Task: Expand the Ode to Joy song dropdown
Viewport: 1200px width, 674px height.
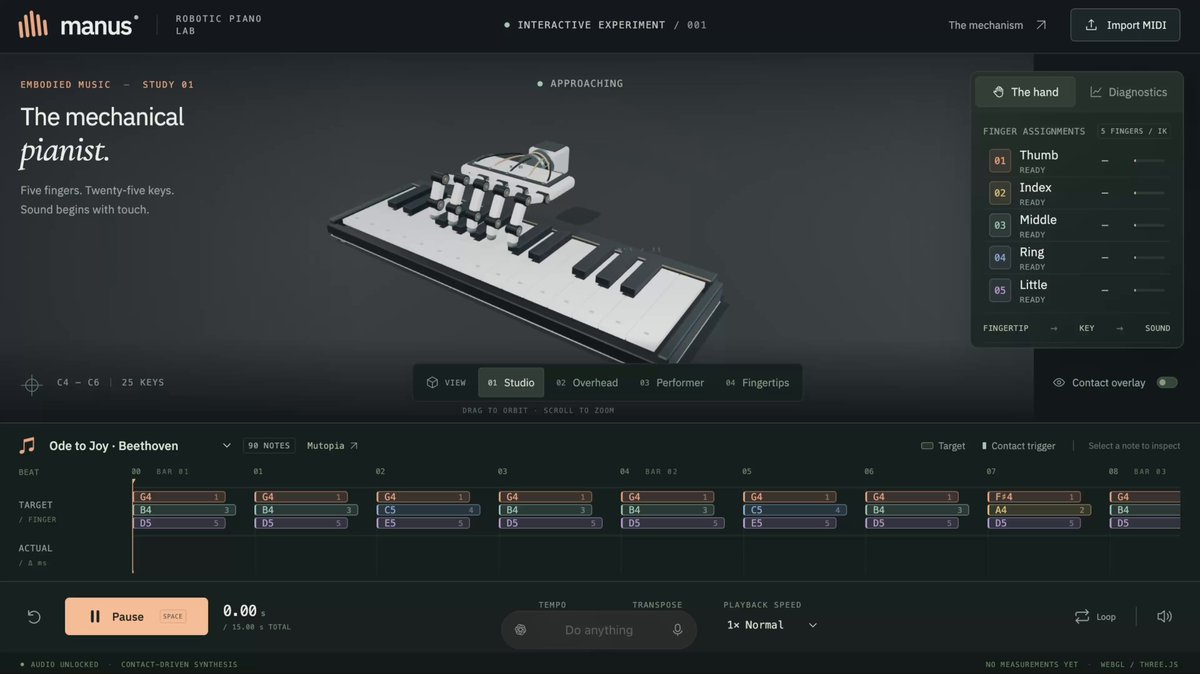Action: tap(226, 446)
